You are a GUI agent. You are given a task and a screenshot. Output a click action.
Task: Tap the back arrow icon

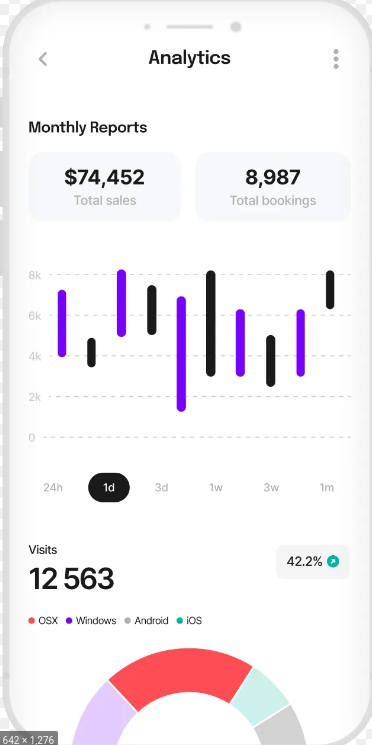43,59
